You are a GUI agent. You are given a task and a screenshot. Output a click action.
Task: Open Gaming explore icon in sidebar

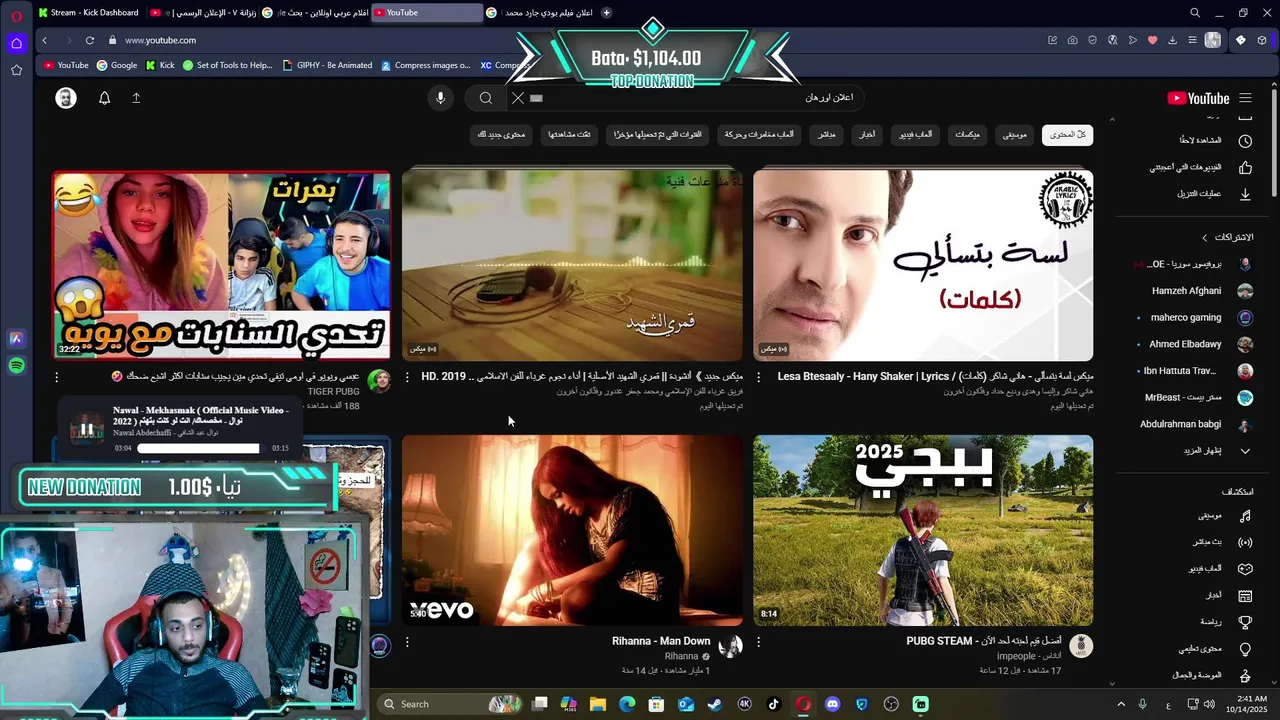click(x=1245, y=569)
